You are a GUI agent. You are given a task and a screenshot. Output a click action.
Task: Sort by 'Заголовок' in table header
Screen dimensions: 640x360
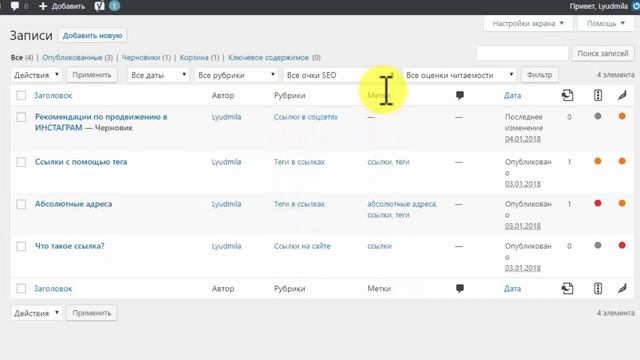pyautogui.click(x=53, y=95)
